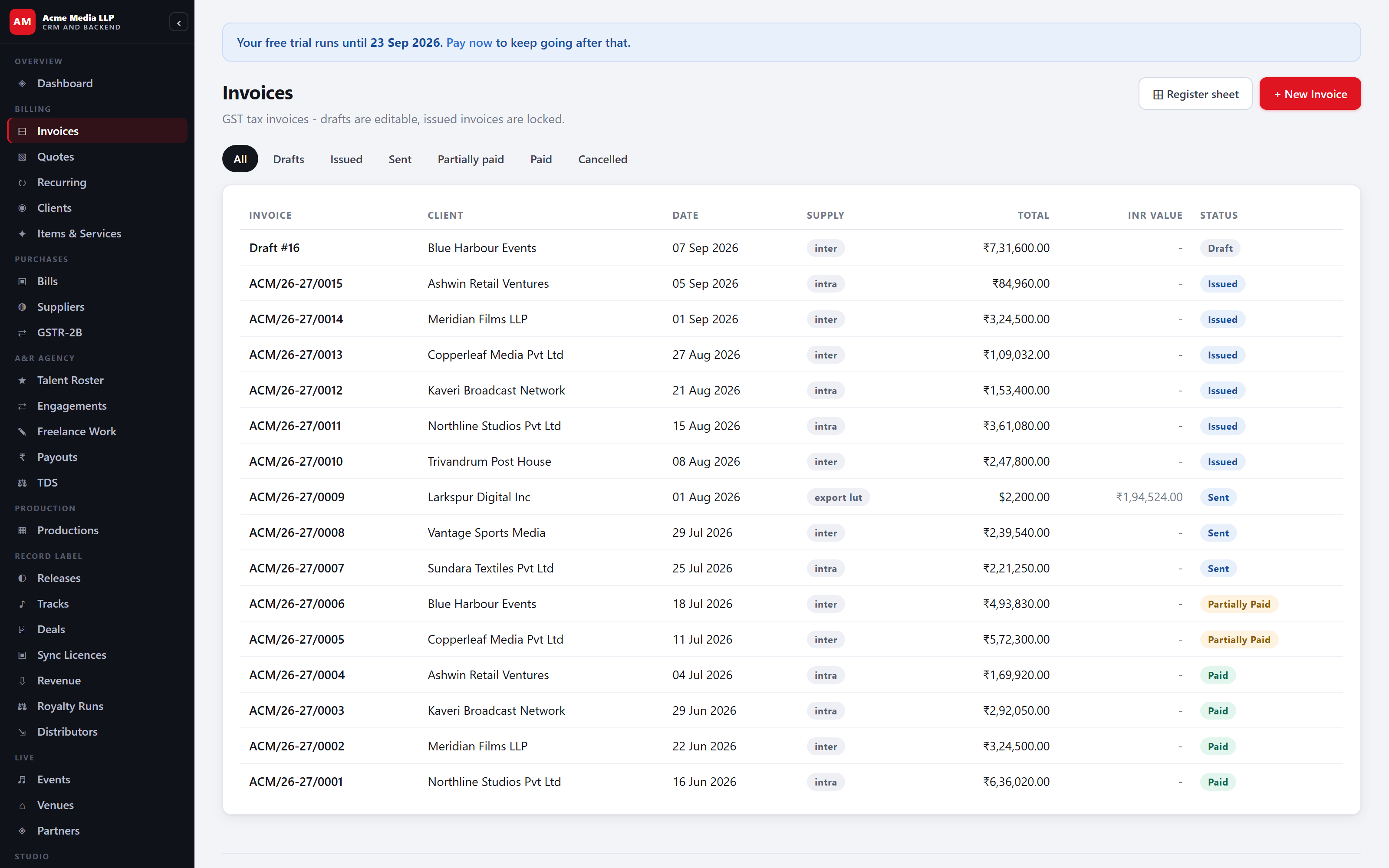Click the Dashboard sidebar icon
Screen dimensions: 1389x868
(x=22, y=84)
